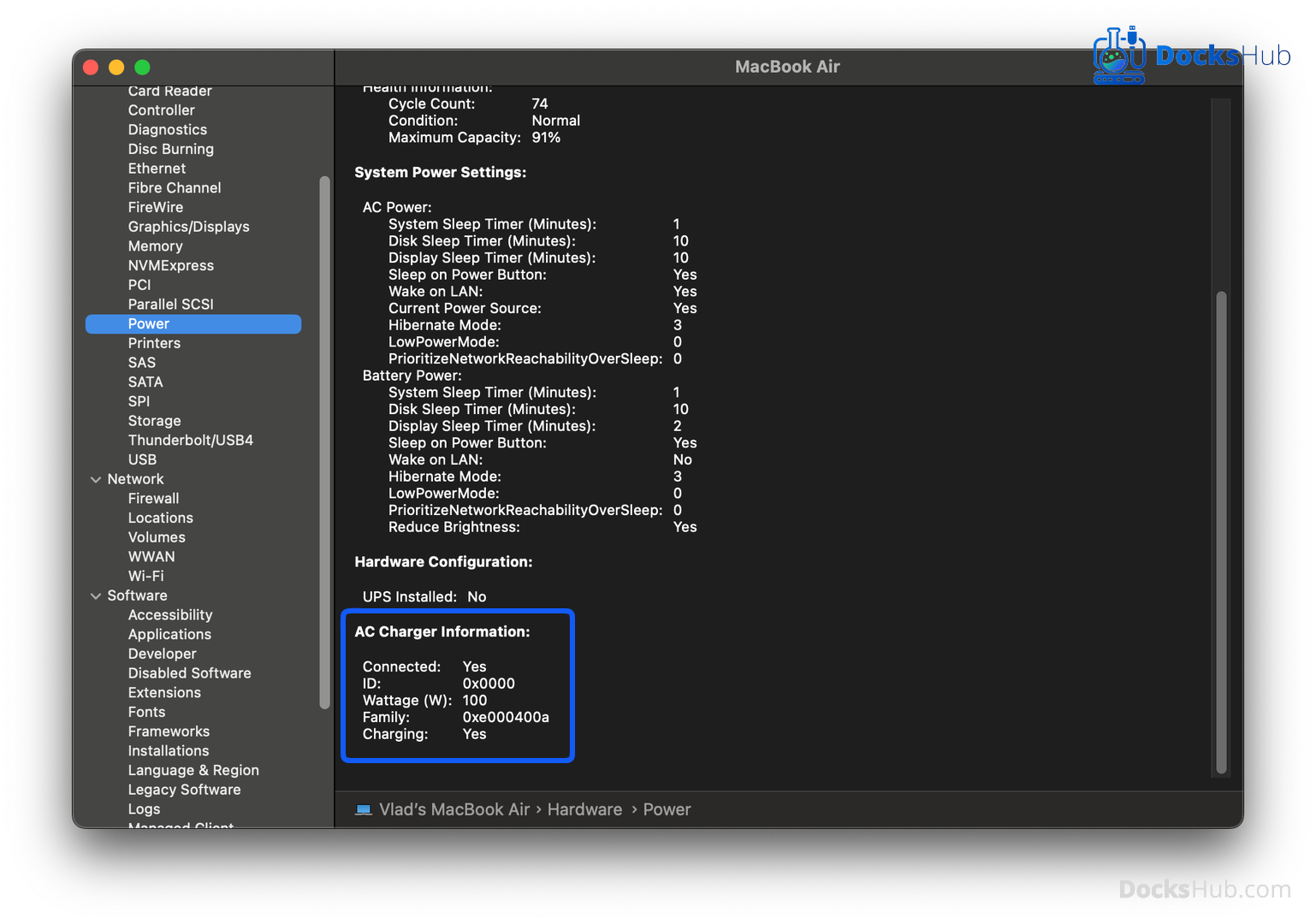Click the laptop icon in path bar

364,809
